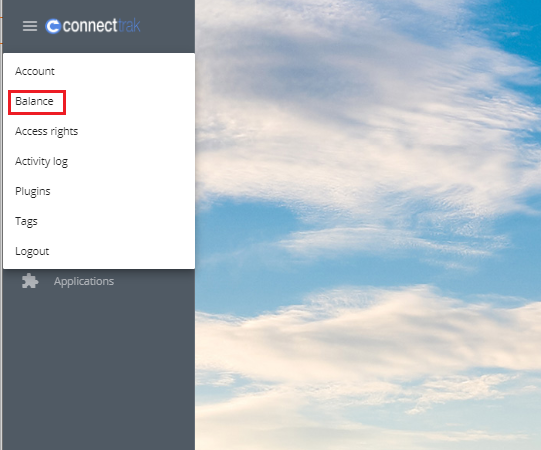This screenshot has height=450, width=541.
Task: Click blank white space right of Tags
Action: tap(117, 222)
